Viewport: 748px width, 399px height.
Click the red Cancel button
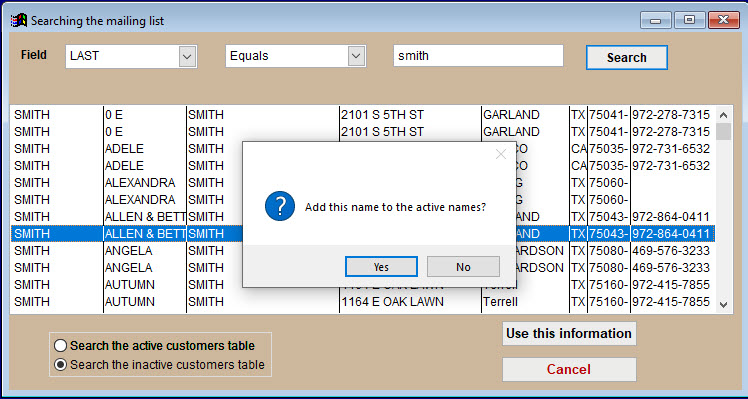(x=569, y=369)
